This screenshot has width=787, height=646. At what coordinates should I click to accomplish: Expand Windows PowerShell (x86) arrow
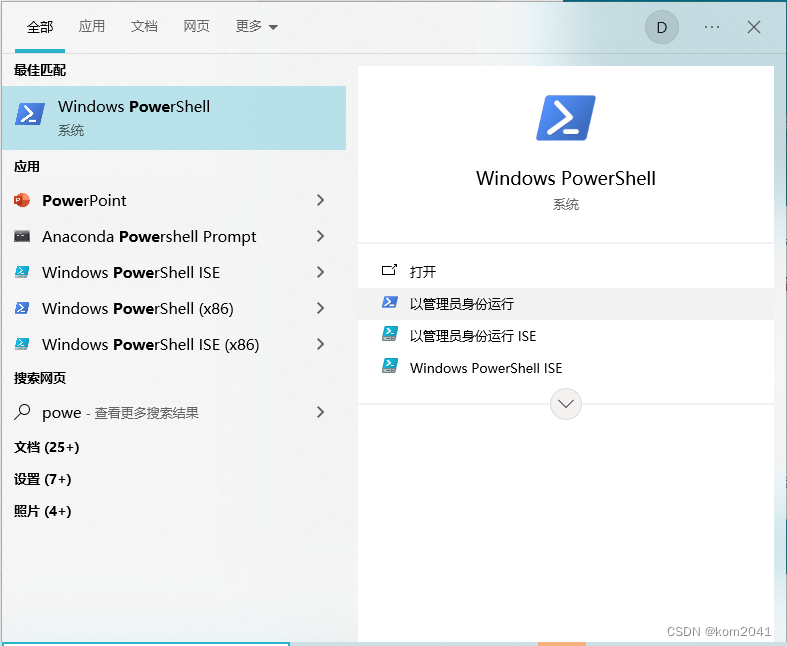[321, 308]
